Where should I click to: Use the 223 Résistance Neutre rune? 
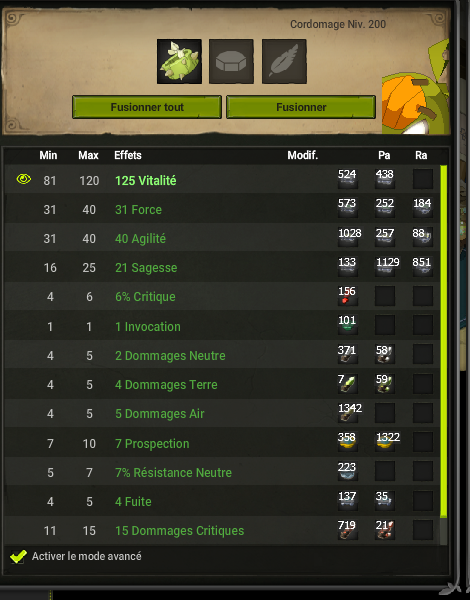[348, 471]
